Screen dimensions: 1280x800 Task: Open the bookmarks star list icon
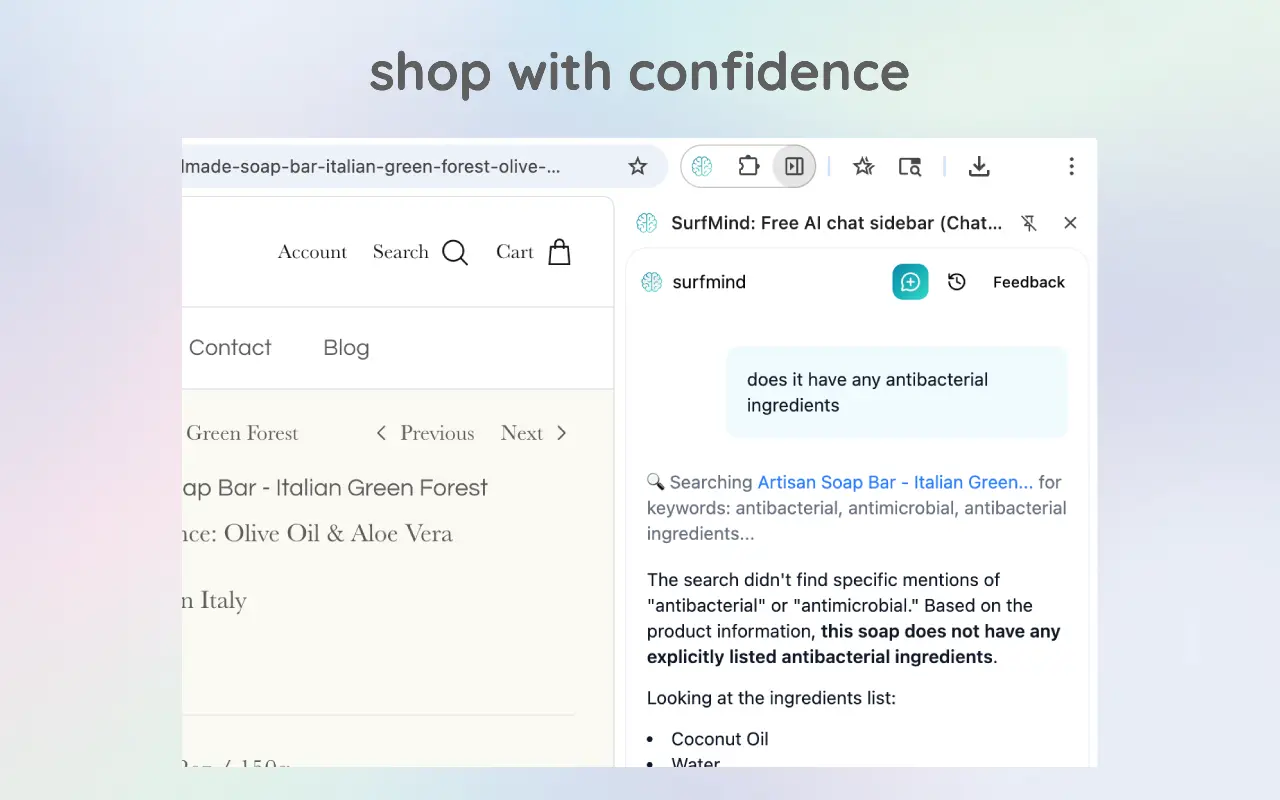click(x=864, y=167)
